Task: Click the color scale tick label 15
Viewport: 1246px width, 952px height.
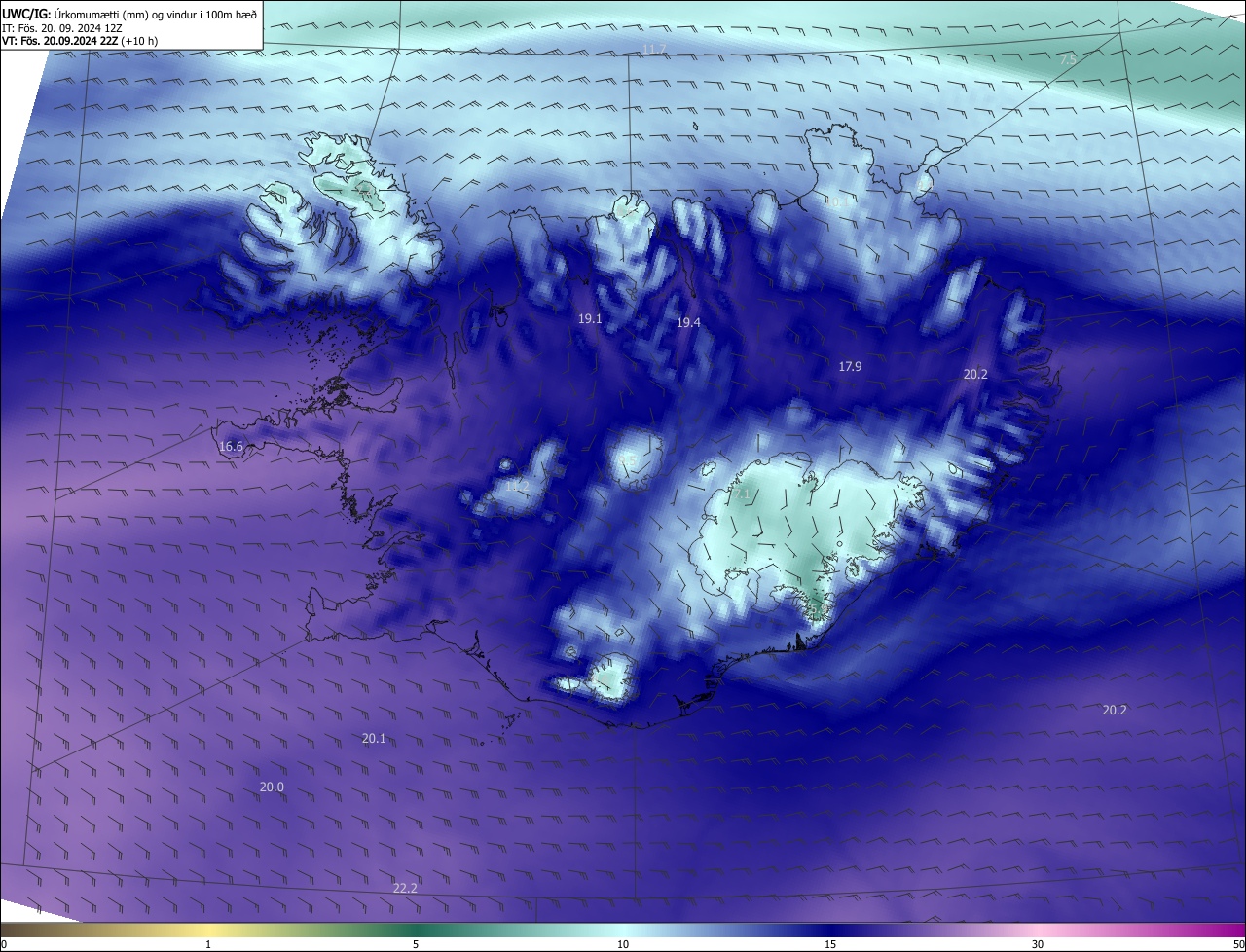Action: [x=830, y=944]
